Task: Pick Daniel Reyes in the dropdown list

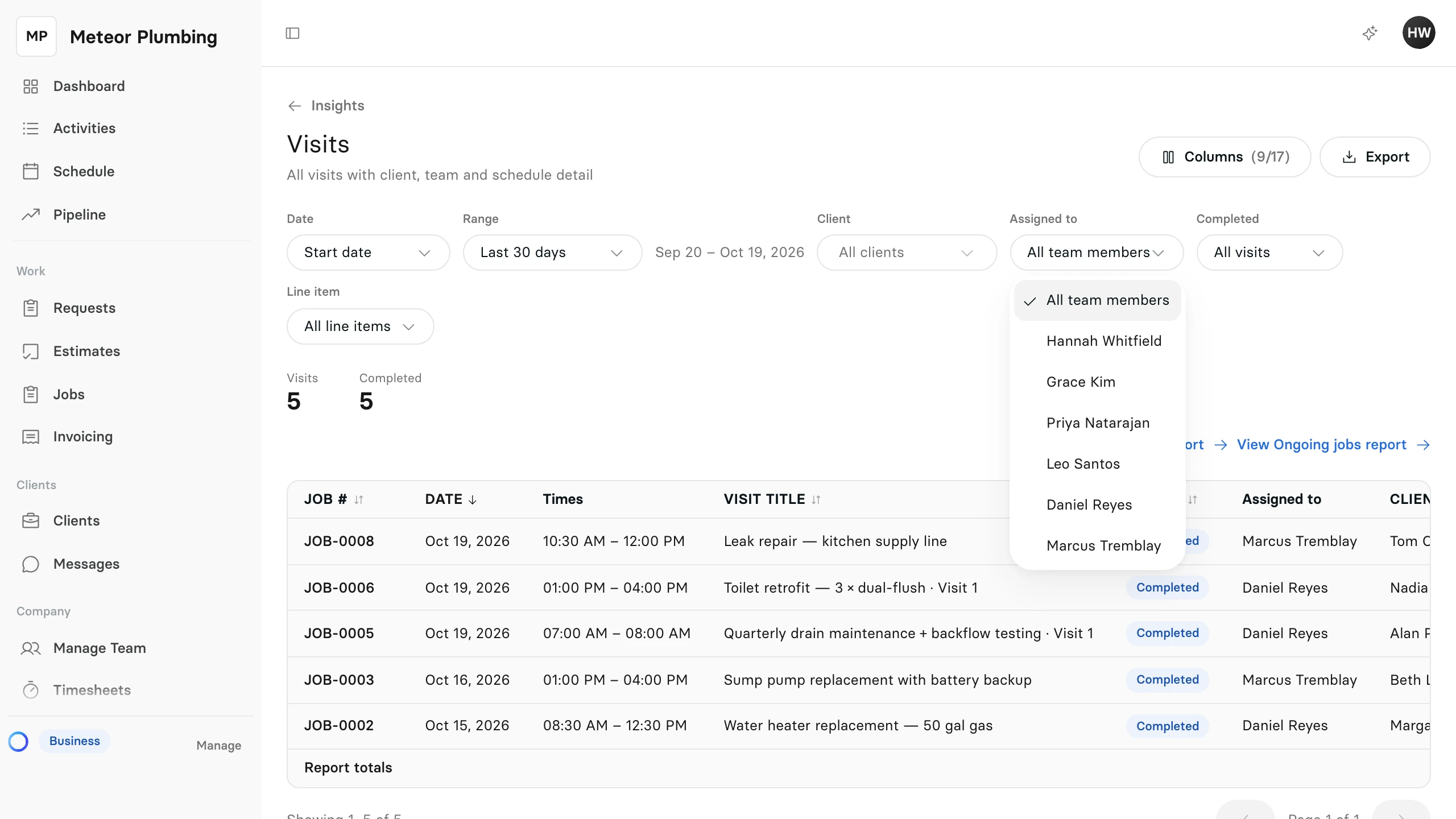Action: [1097, 505]
